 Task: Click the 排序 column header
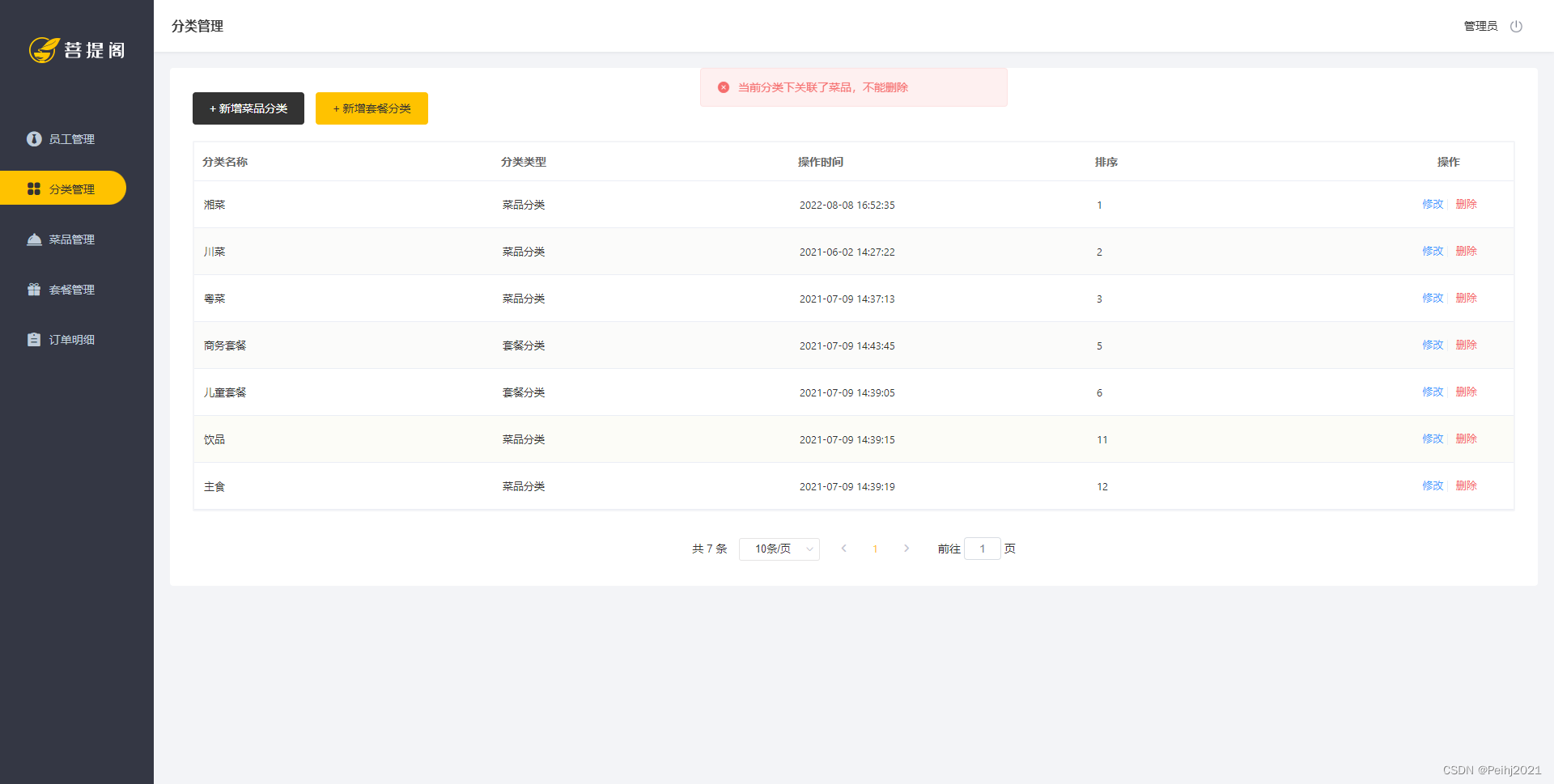point(1106,162)
